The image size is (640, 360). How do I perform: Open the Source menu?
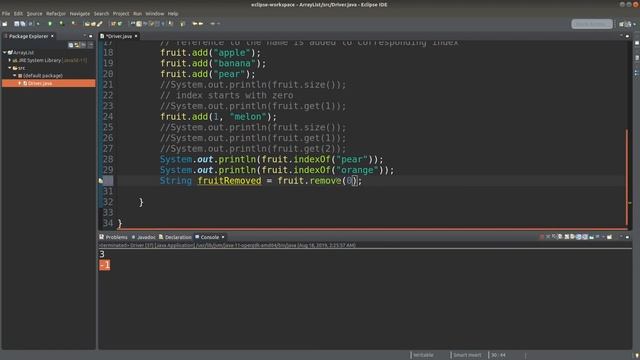point(34,13)
